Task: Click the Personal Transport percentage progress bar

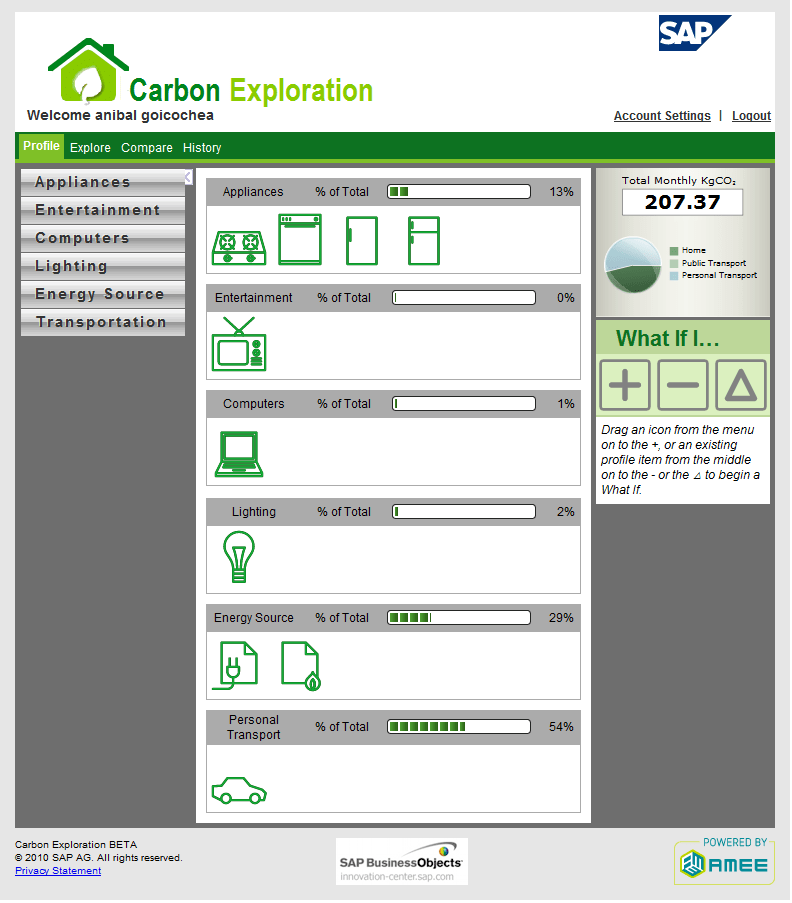Action: pos(461,727)
